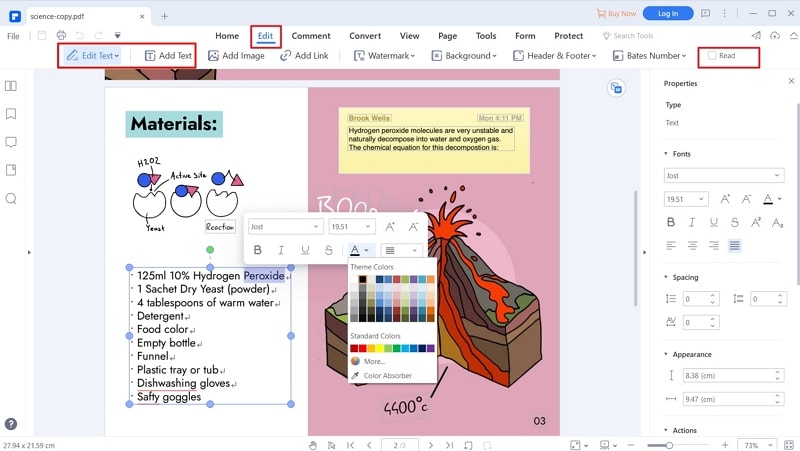Click the print icon in top toolbar
800x451 pixels.
coord(61,35)
